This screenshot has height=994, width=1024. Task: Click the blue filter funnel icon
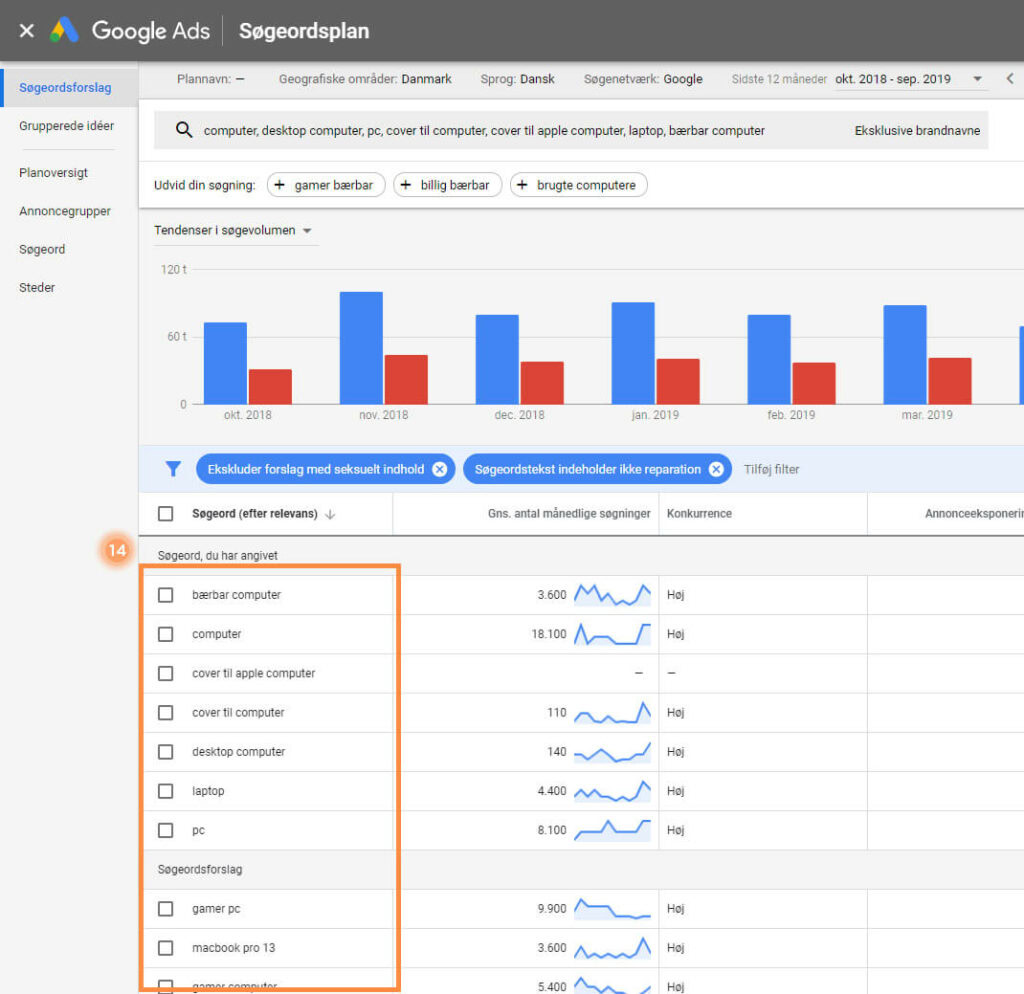coord(173,469)
